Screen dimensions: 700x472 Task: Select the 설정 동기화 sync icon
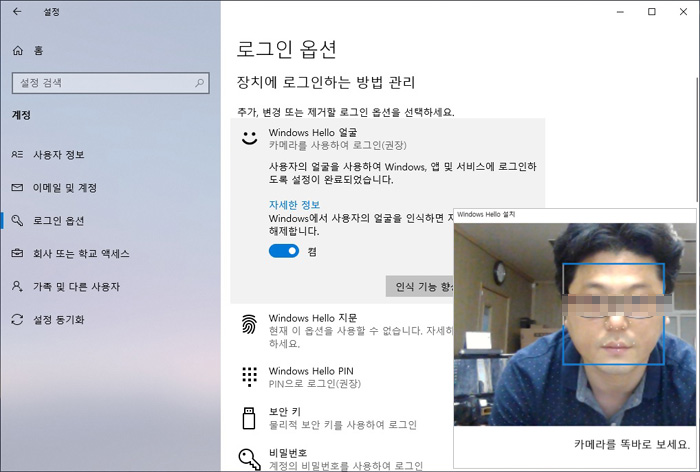(17, 319)
